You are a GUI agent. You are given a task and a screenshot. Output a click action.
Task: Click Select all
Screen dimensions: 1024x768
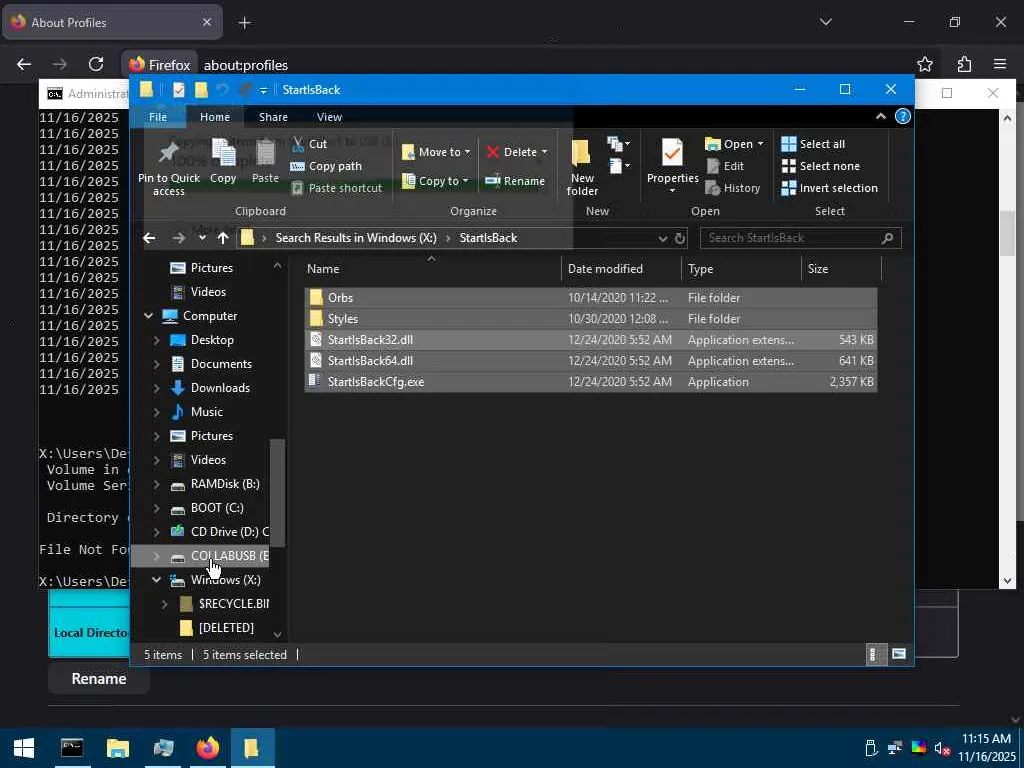click(x=813, y=144)
